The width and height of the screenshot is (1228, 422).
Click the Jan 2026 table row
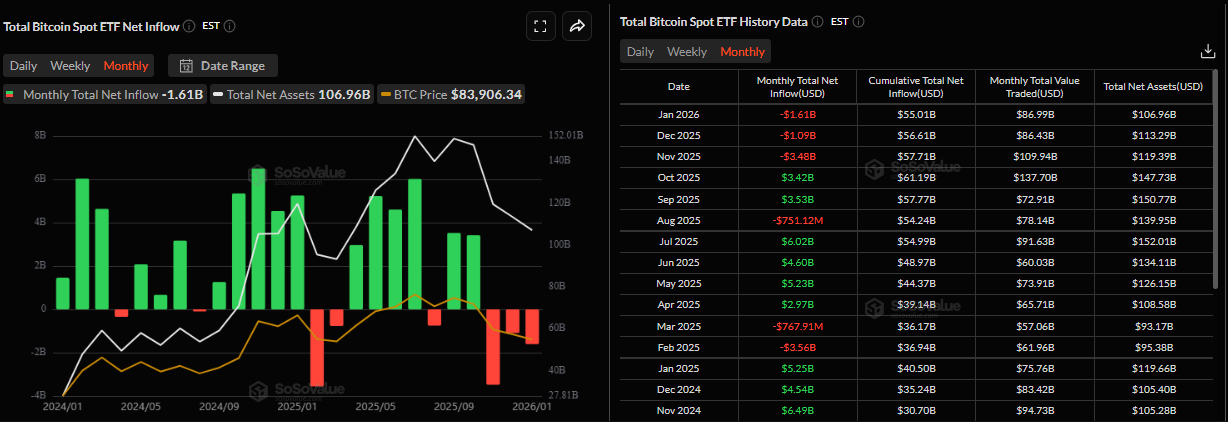919,115
